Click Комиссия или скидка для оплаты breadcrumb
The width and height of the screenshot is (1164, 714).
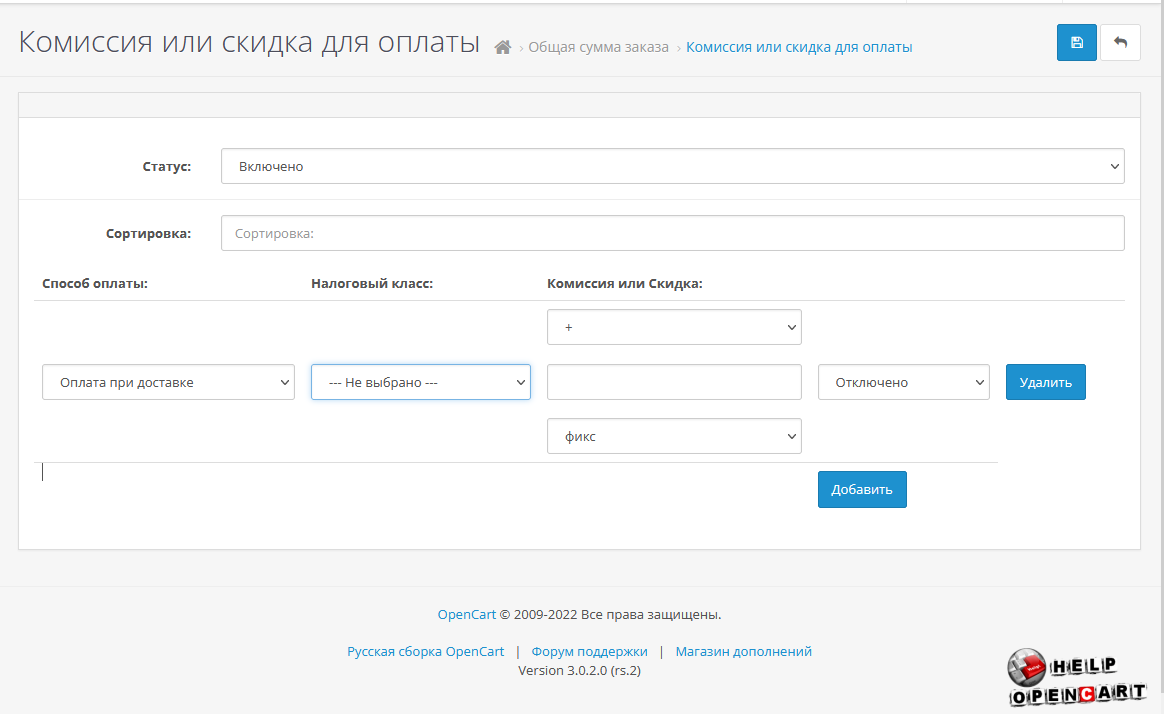point(798,47)
